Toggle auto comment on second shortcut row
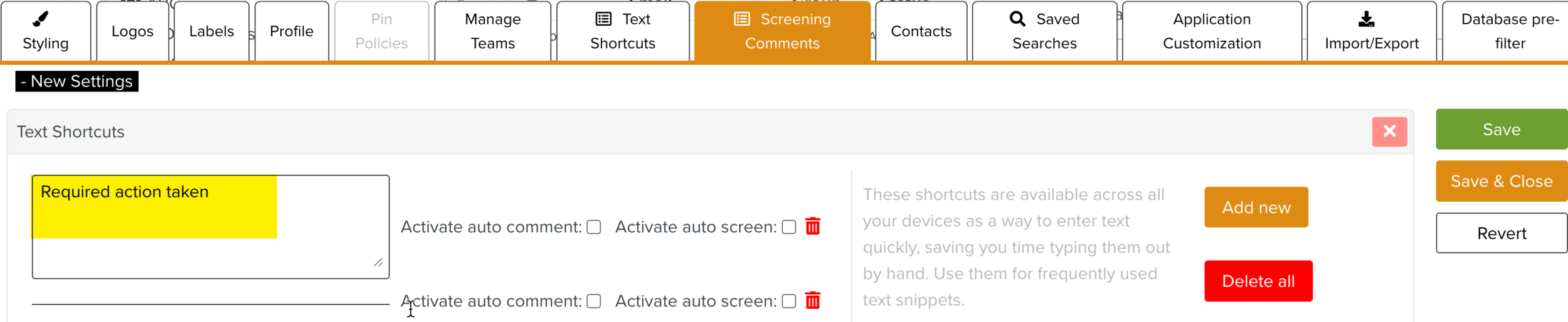The width and height of the screenshot is (1568, 322). (593, 301)
